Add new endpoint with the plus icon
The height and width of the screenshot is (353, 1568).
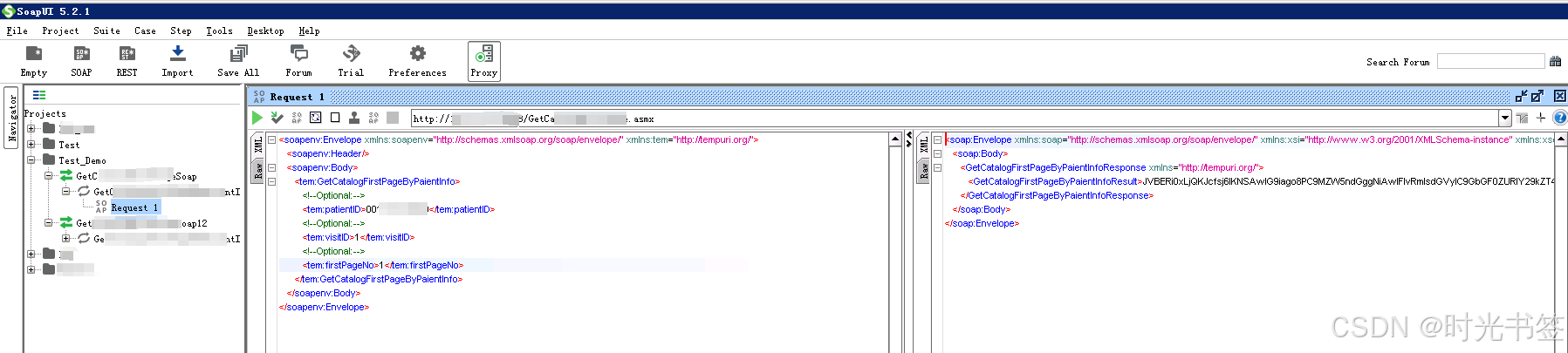[x=1541, y=118]
